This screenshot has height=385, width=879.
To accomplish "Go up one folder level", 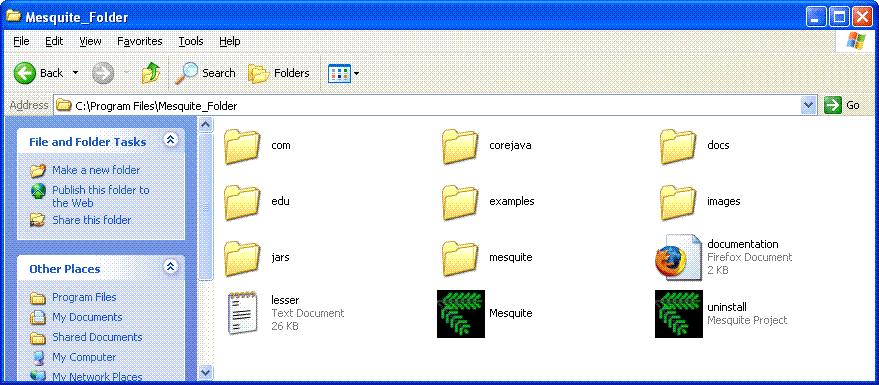I will (151, 73).
